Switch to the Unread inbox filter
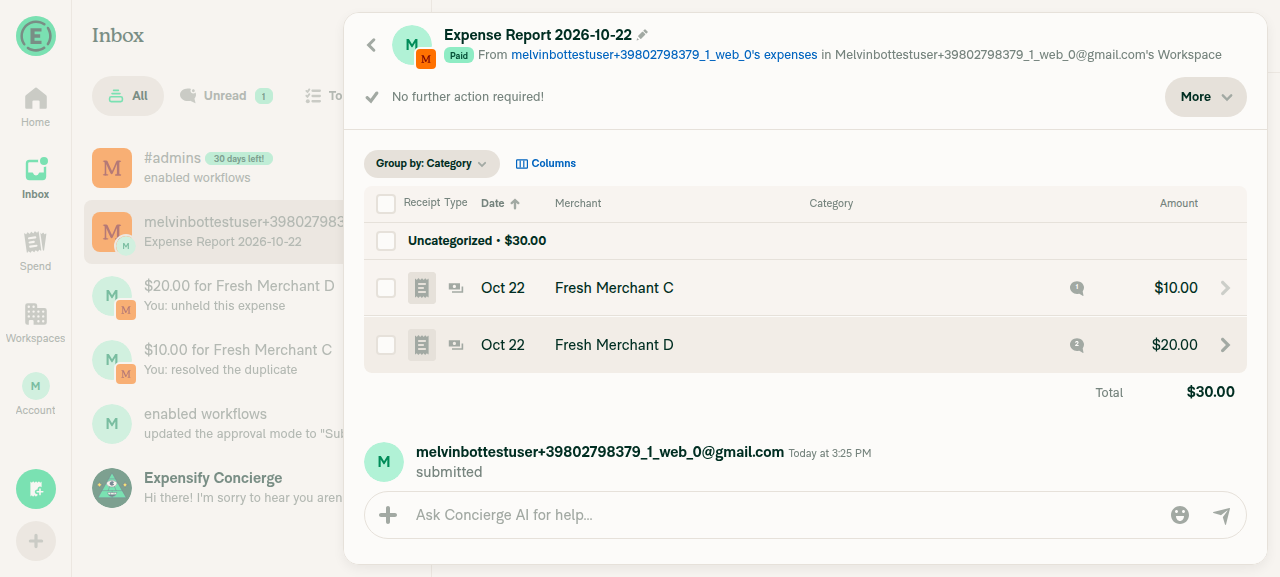Image resolution: width=1280 pixels, height=577 pixels. [226, 96]
